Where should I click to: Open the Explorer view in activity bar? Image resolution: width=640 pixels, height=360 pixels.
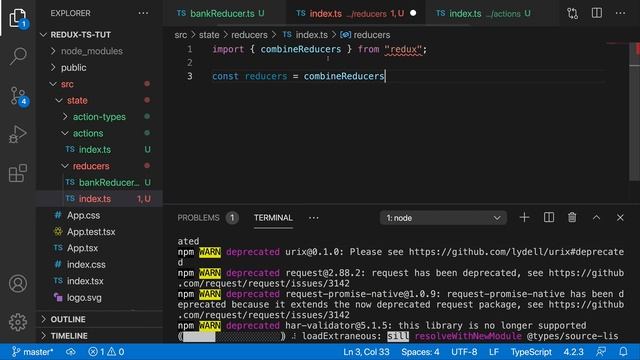coord(18,18)
